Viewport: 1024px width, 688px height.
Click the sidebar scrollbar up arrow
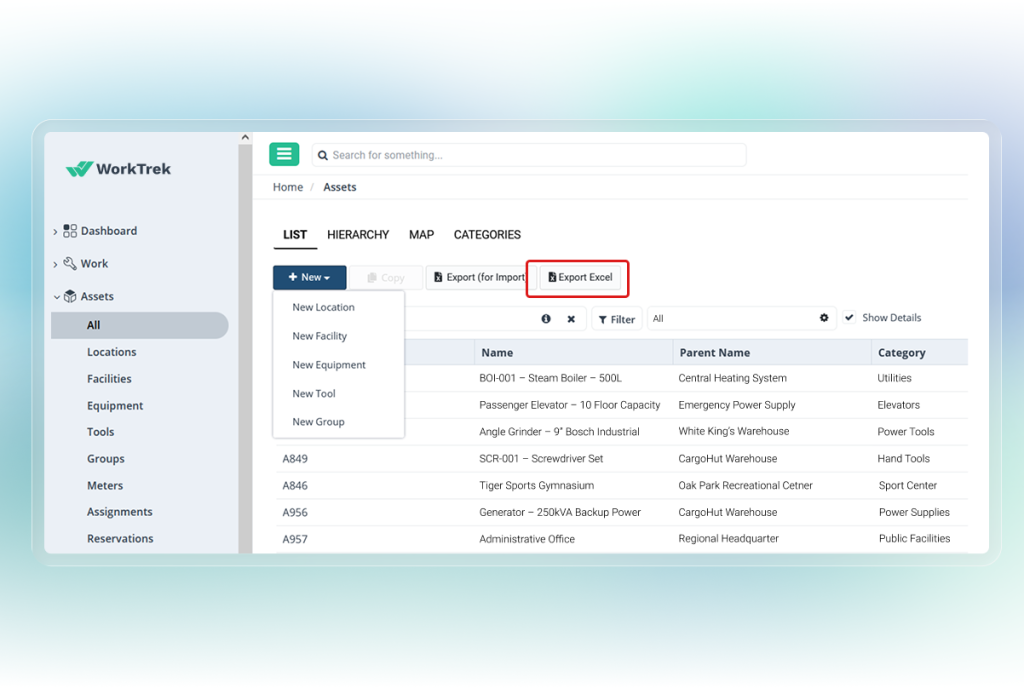tap(245, 138)
